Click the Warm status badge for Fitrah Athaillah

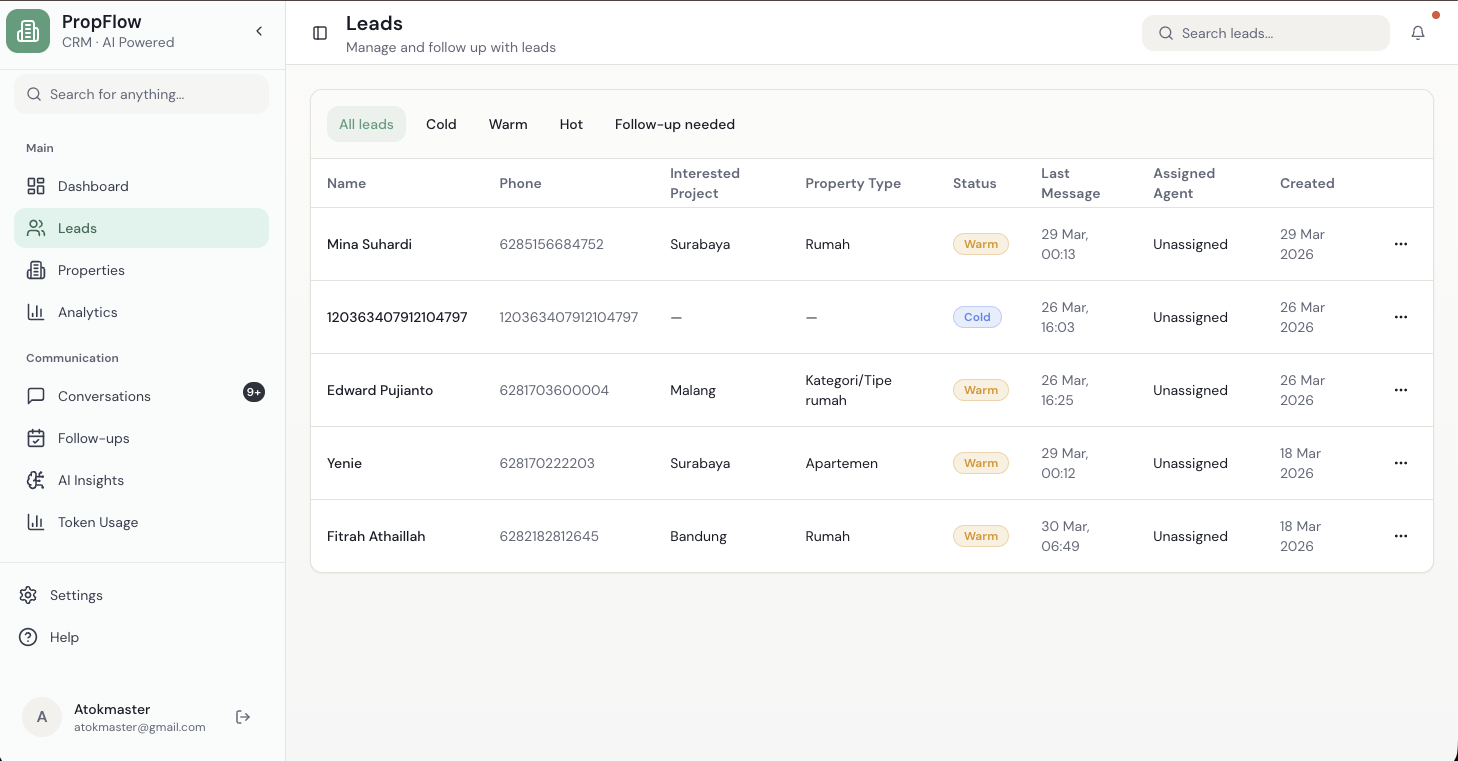(981, 536)
